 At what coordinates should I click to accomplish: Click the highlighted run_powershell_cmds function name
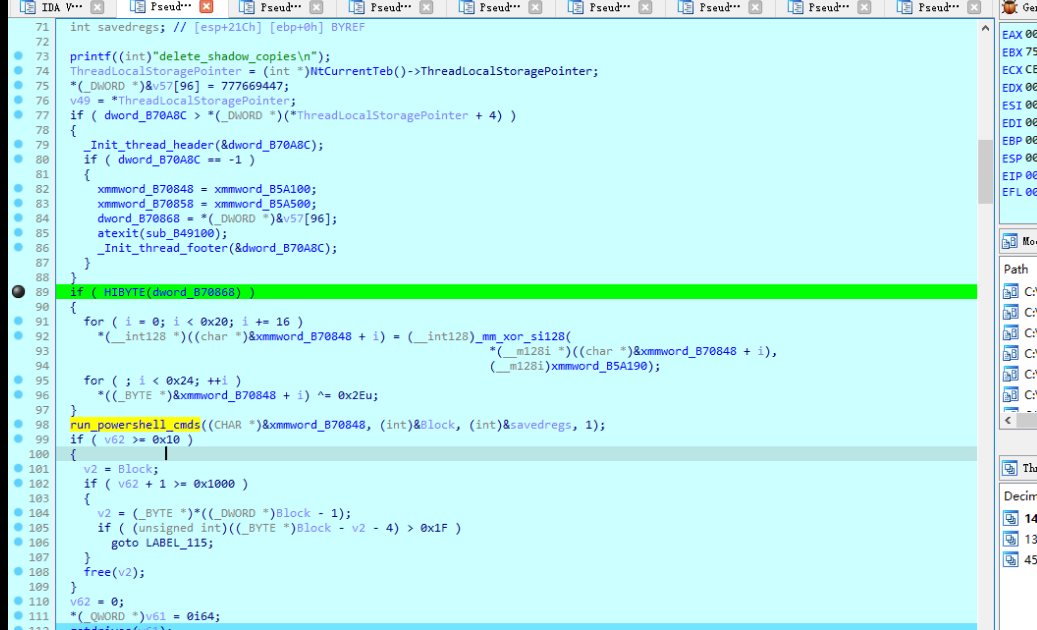click(x=135, y=424)
